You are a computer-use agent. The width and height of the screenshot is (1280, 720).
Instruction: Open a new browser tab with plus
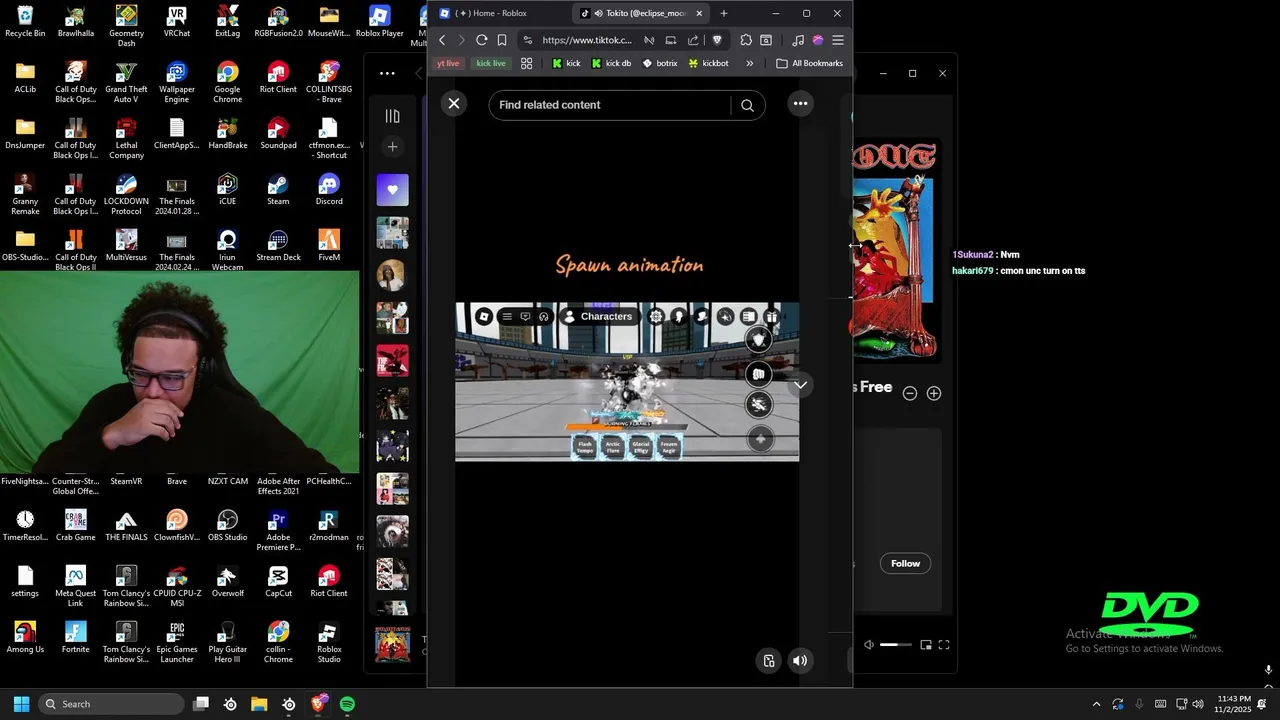pos(724,13)
